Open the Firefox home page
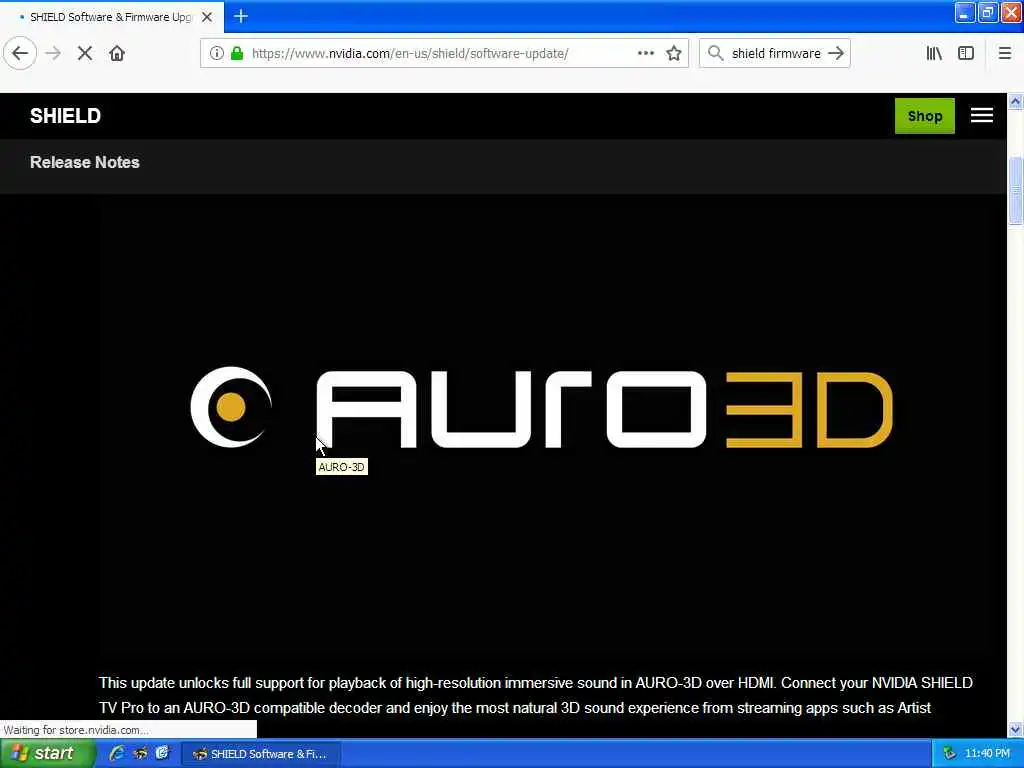The width and height of the screenshot is (1024, 768). tap(117, 54)
